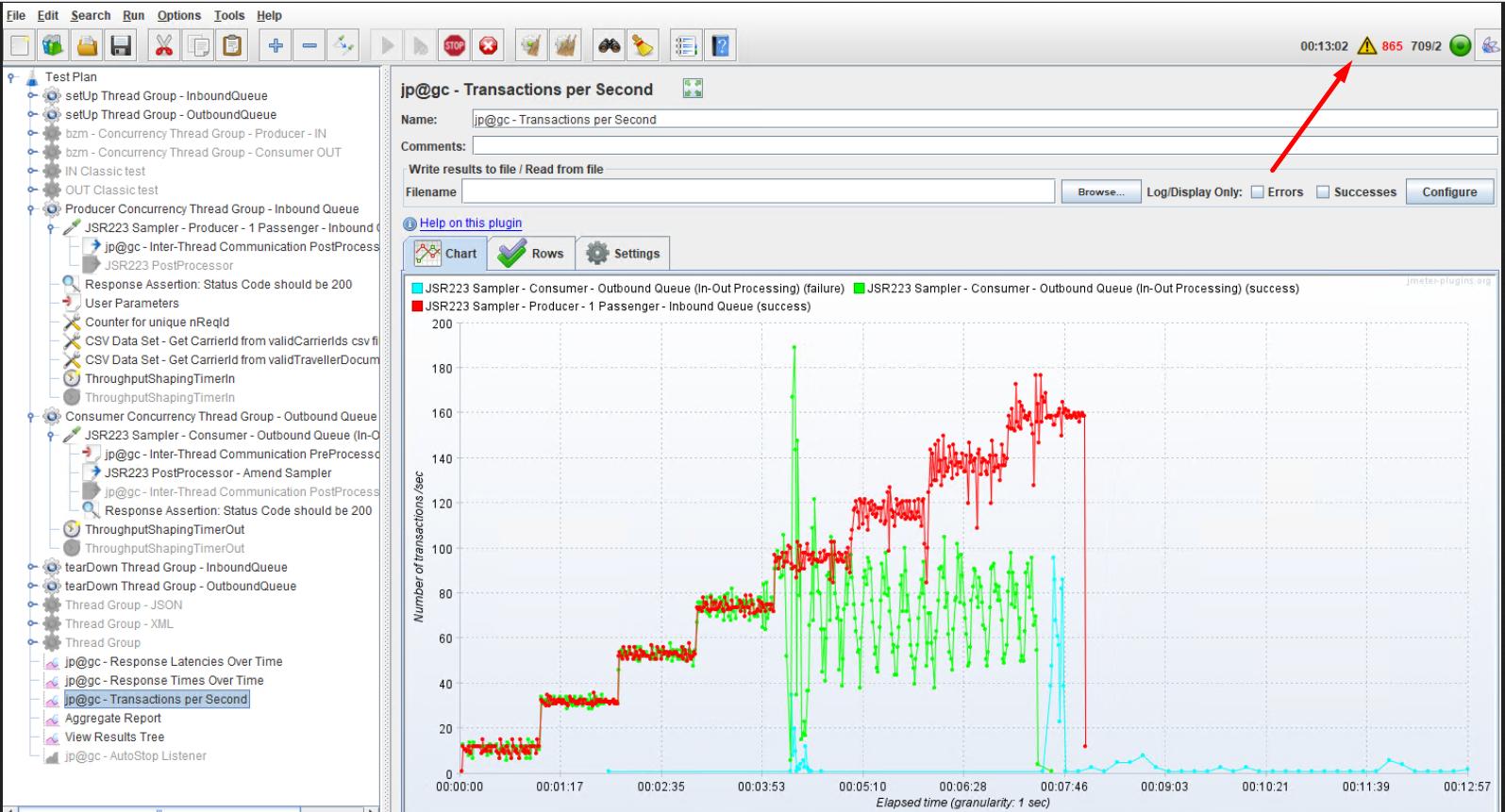
Task: Click the Clear broom toolbar icon
Action: (x=644, y=45)
